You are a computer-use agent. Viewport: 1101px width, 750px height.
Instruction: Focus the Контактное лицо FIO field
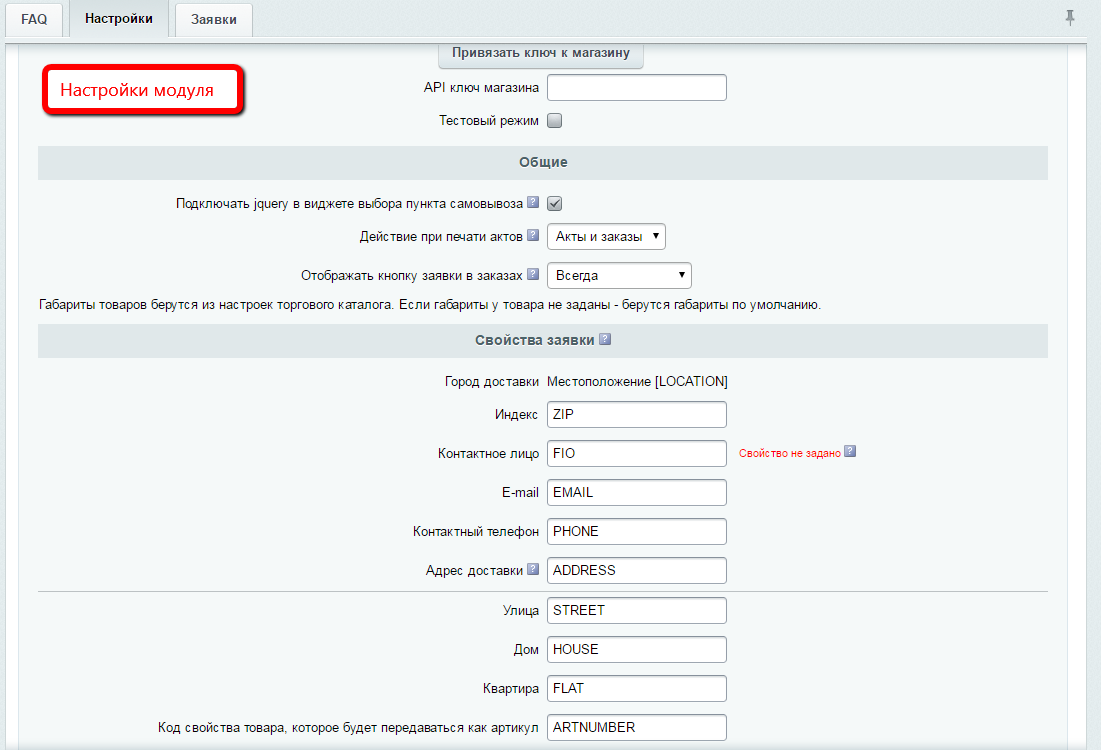(636, 453)
